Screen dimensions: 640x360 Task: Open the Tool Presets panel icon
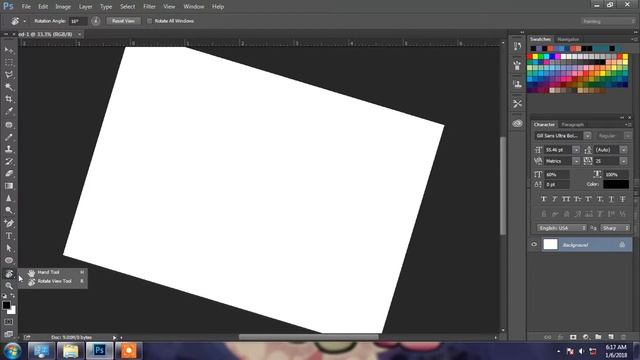(x=518, y=104)
